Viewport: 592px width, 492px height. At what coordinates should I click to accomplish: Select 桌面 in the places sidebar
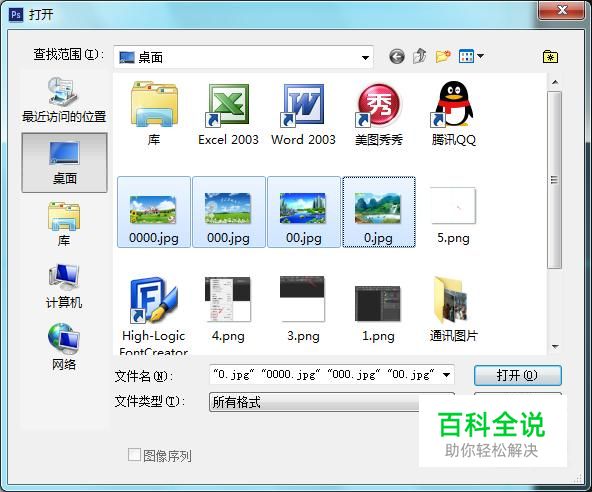click(64, 163)
